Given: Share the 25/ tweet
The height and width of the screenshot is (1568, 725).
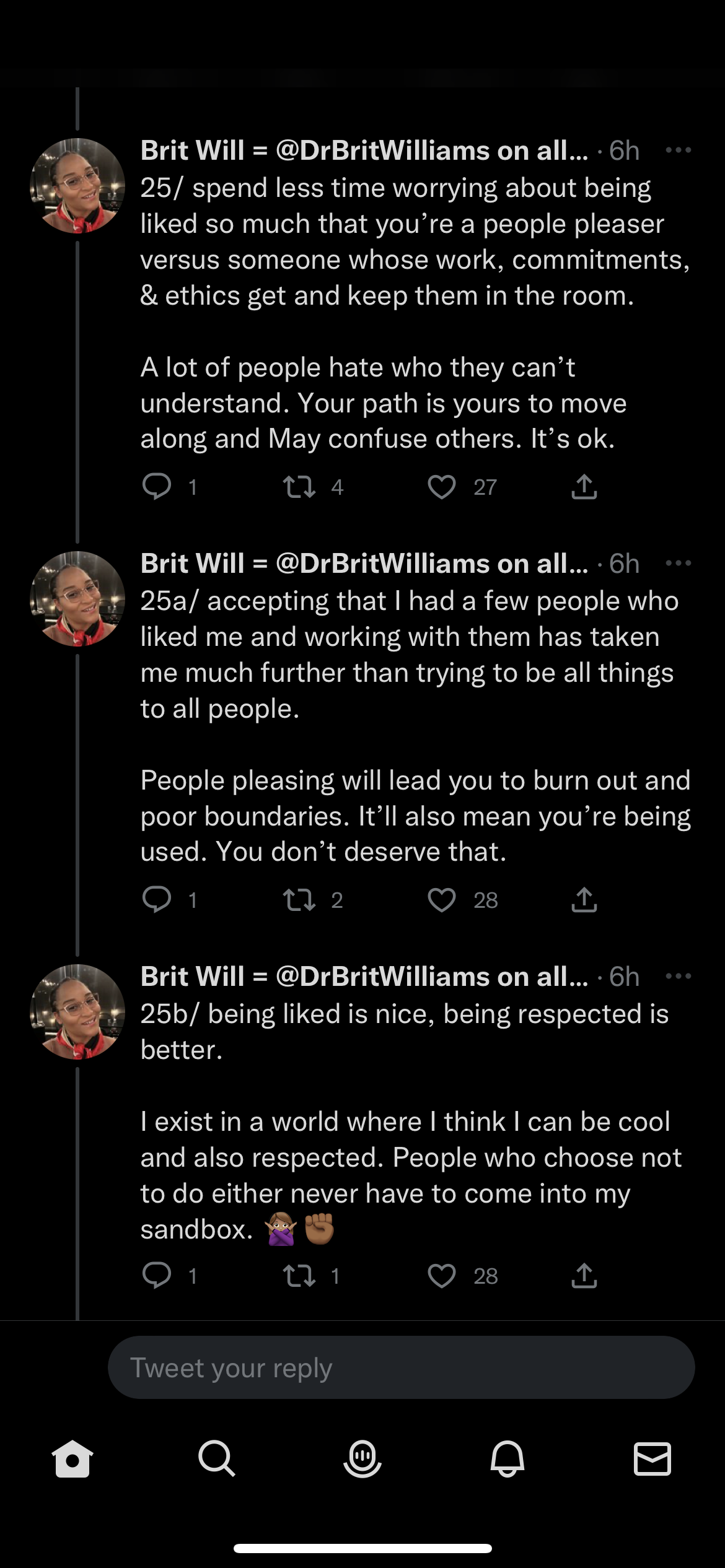Looking at the screenshot, I should [584, 487].
